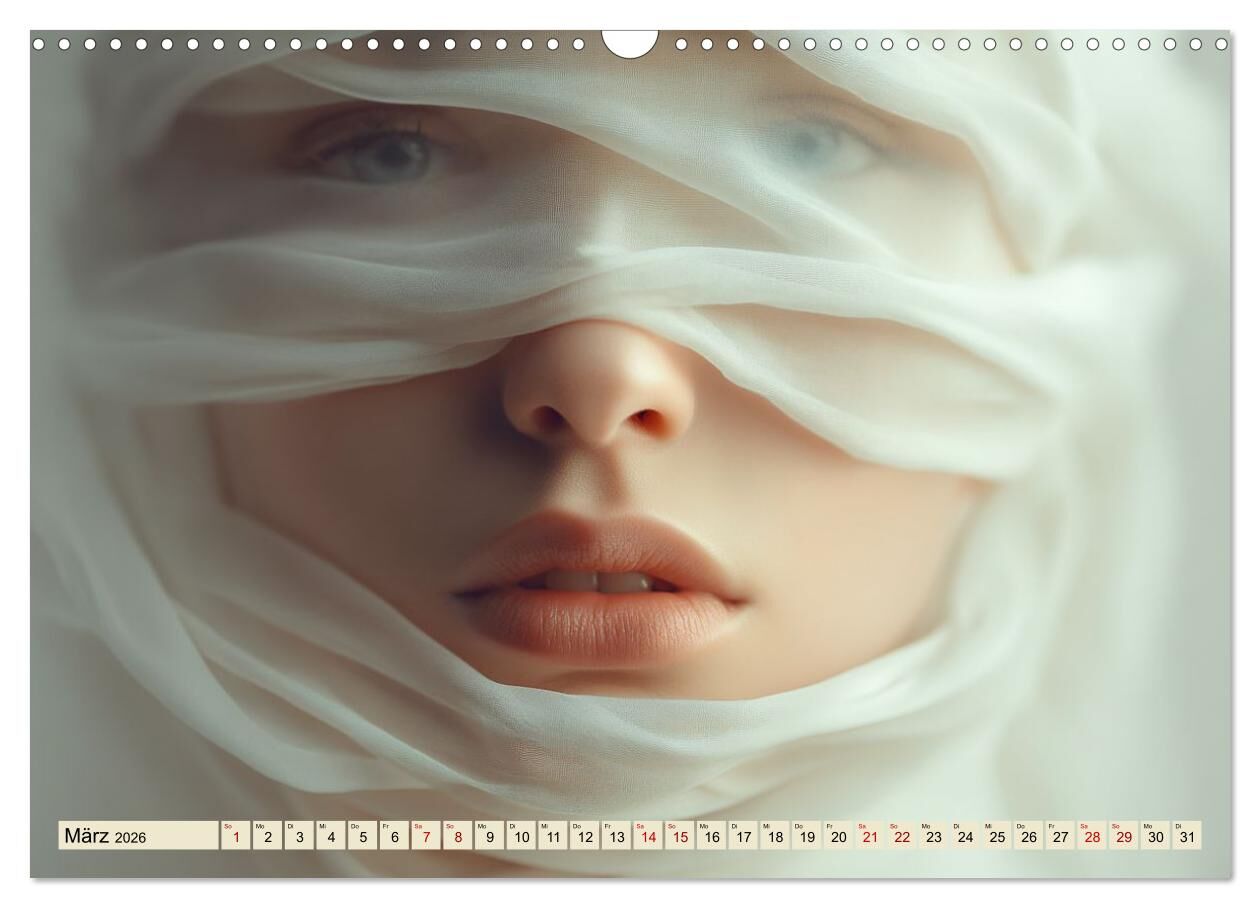The width and height of the screenshot is (1260, 908).
Task: Click date 17 in the calendar strip
Action: [743, 836]
